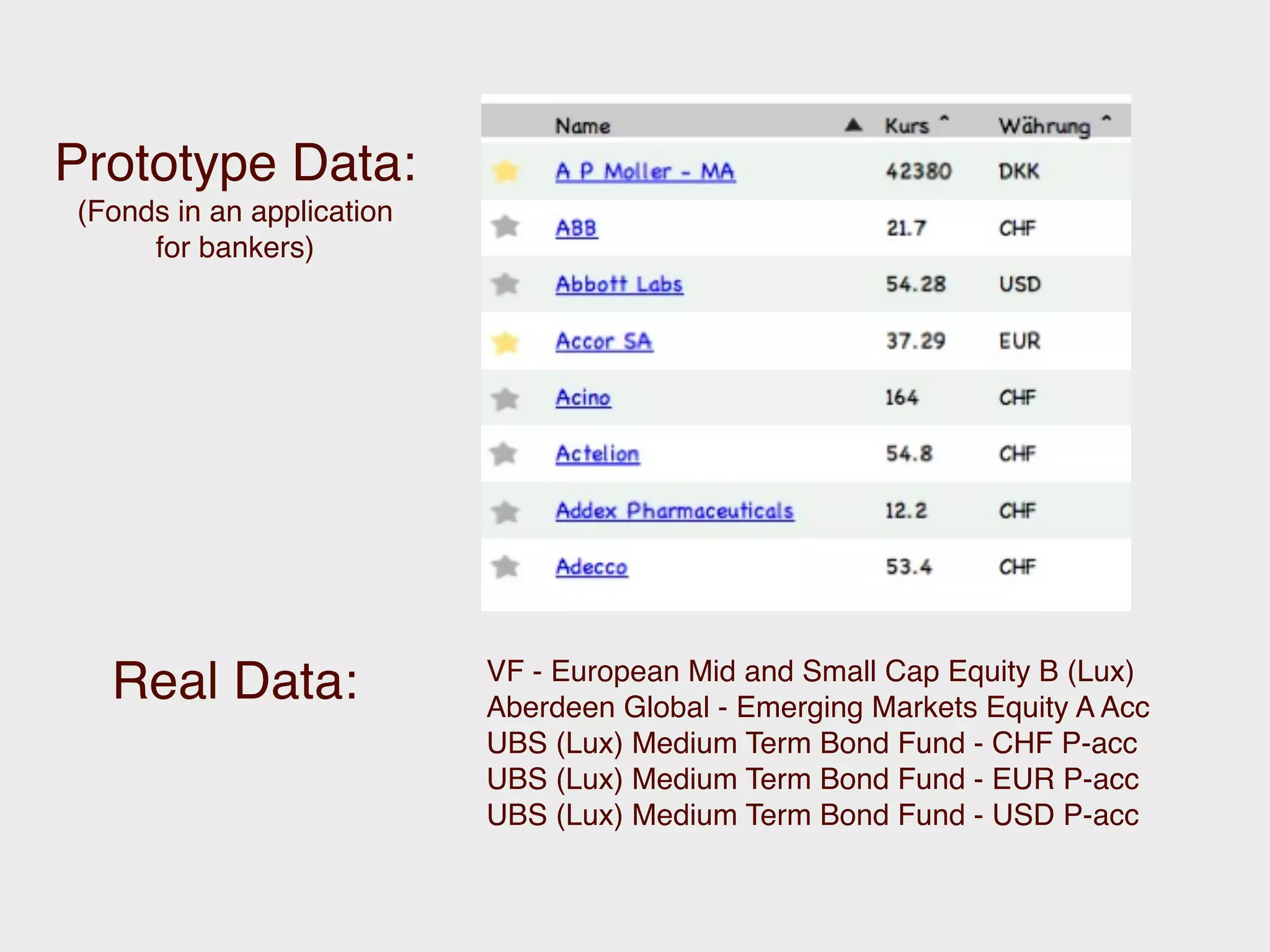Open the Addex Pharmaceuticals link
Screen dimensions: 1270x952
click(x=675, y=511)
